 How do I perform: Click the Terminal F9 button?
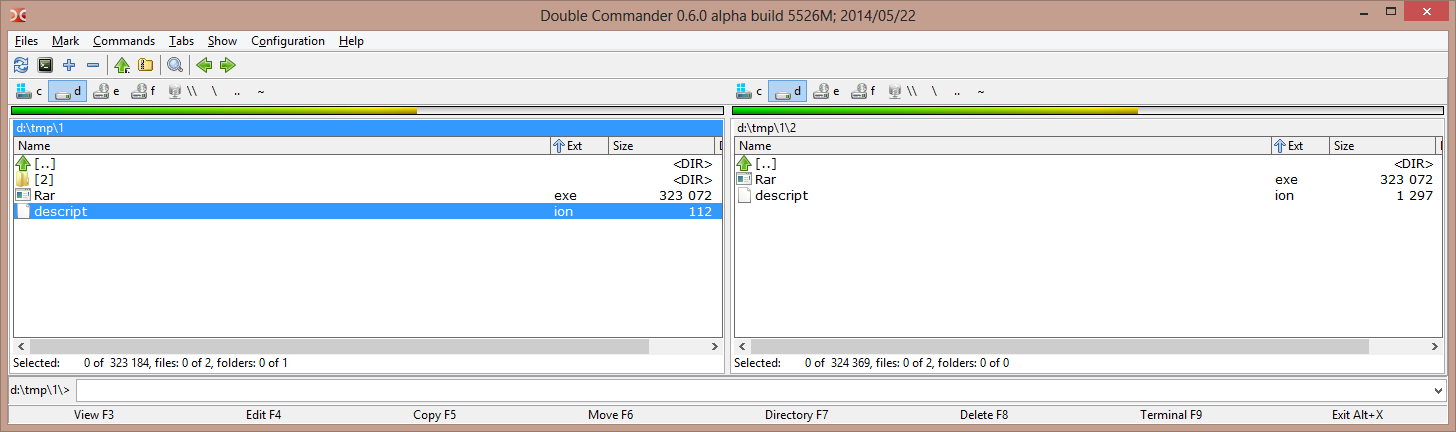(x=1170, y=414)
